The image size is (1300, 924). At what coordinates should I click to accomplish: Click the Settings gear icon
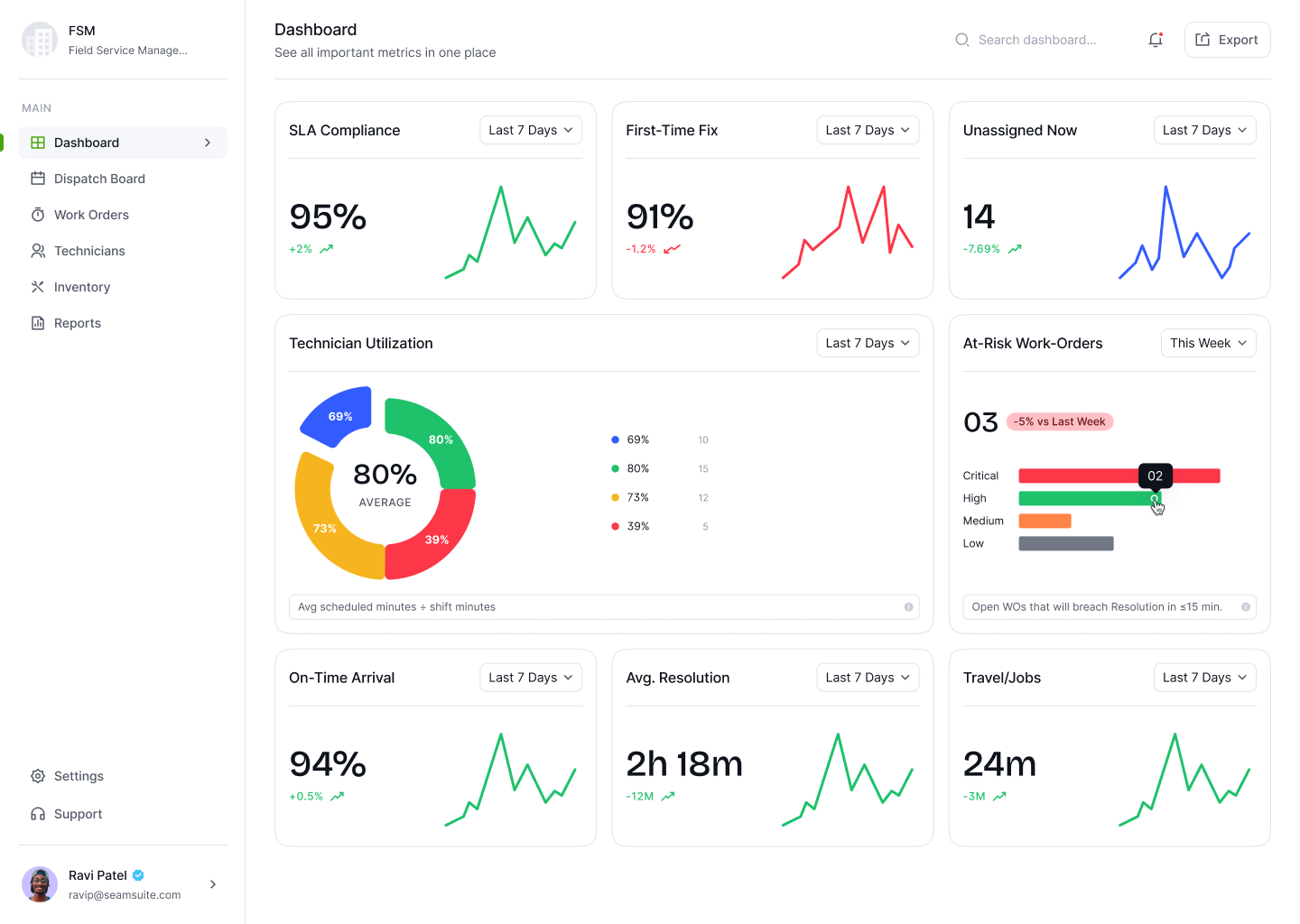coord(38,776)
